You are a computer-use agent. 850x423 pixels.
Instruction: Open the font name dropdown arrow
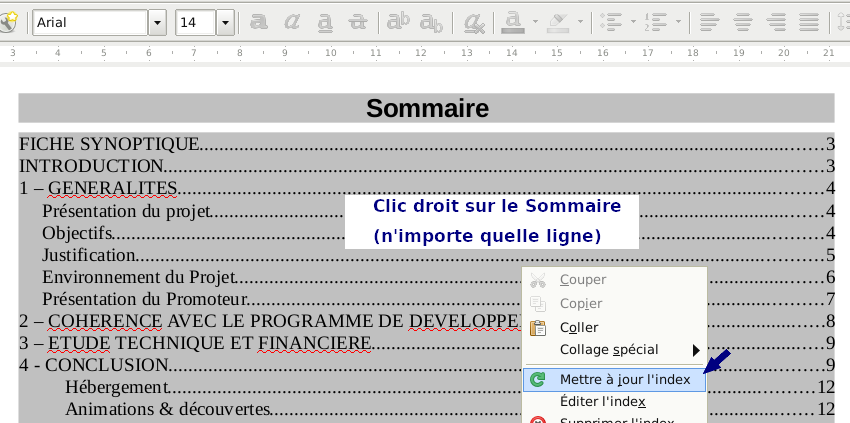coord(157,23)
